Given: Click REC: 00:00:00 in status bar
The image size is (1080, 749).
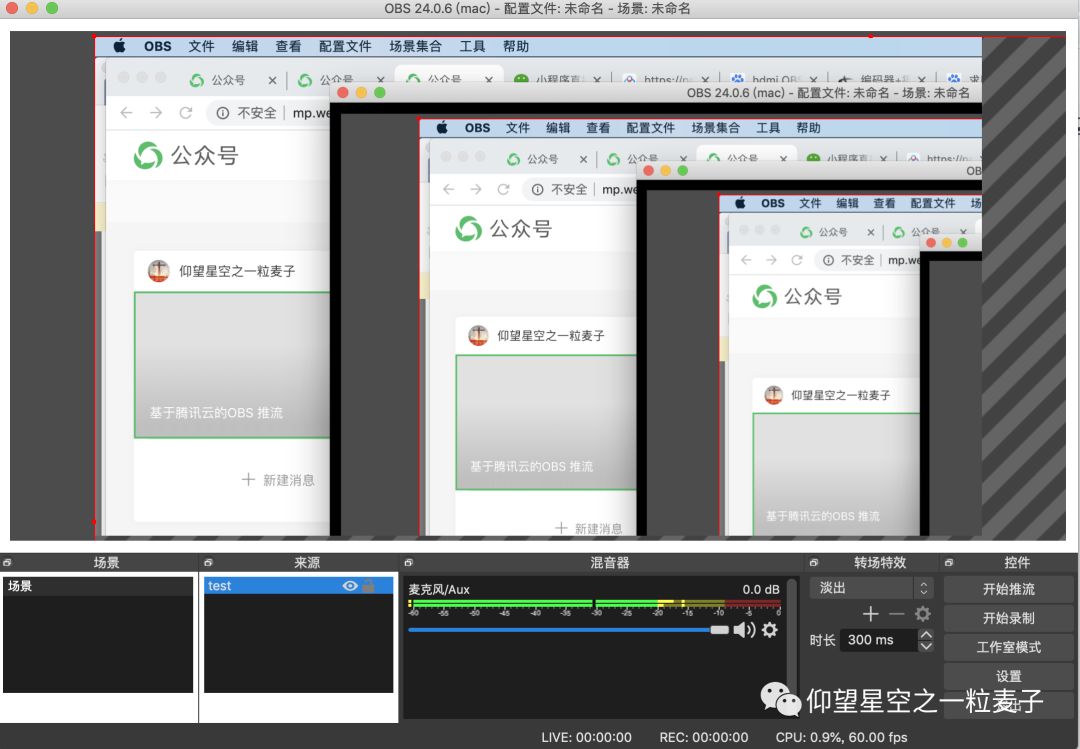Looking at the screenshot, I should point(703,737).
